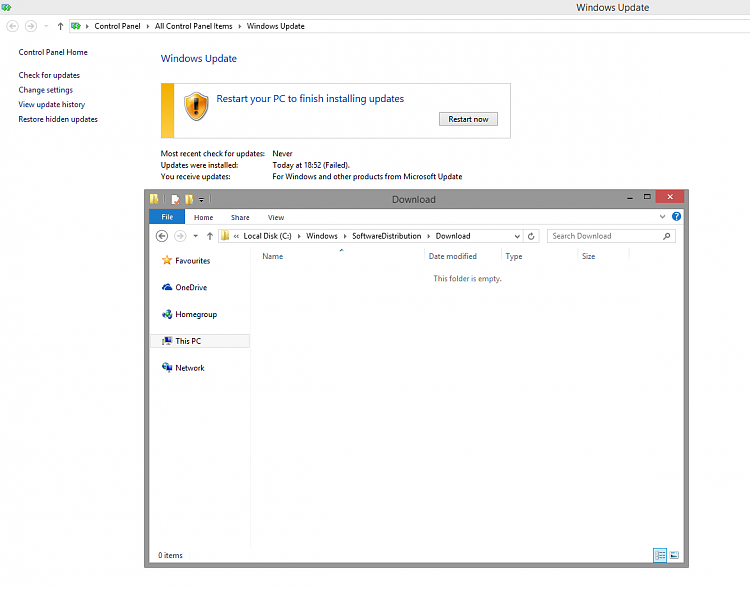Show hidden breadcrumb parents via double chevron

[236, 236]
